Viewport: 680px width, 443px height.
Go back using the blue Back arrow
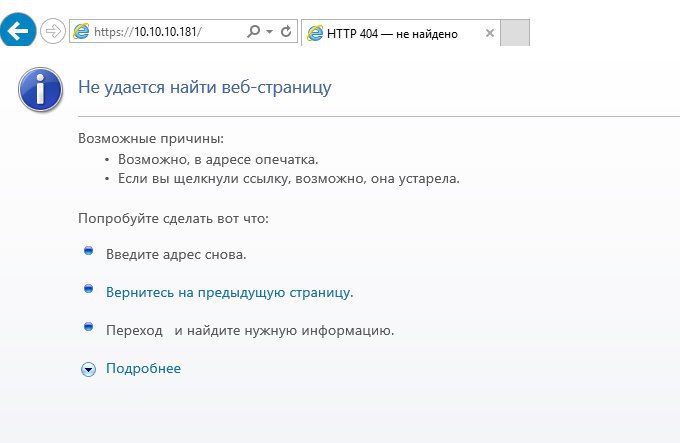[x=17, y=30]
